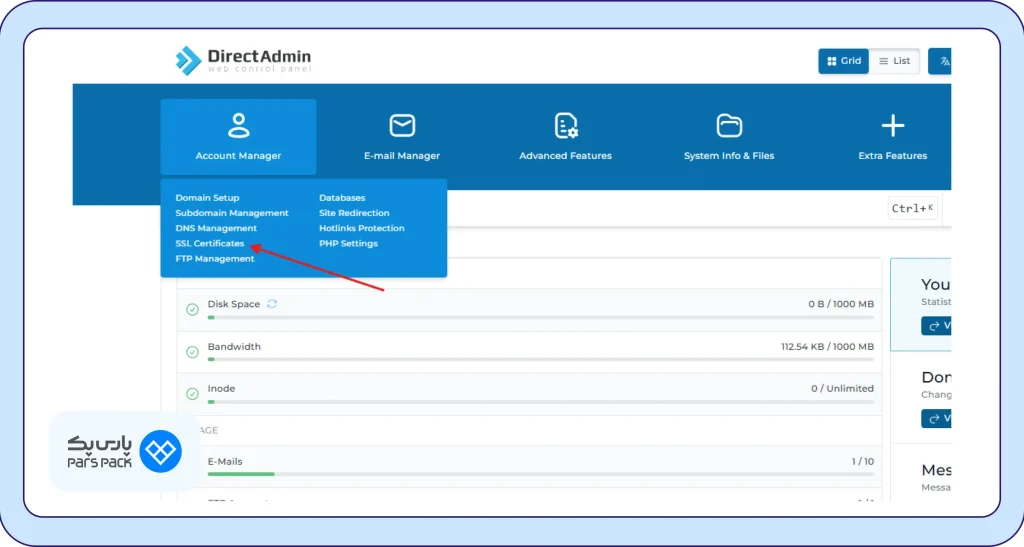Screen dimensions: 1024x547
Task: Click the Pars Pack logo
Action: [x=124, y=451]
